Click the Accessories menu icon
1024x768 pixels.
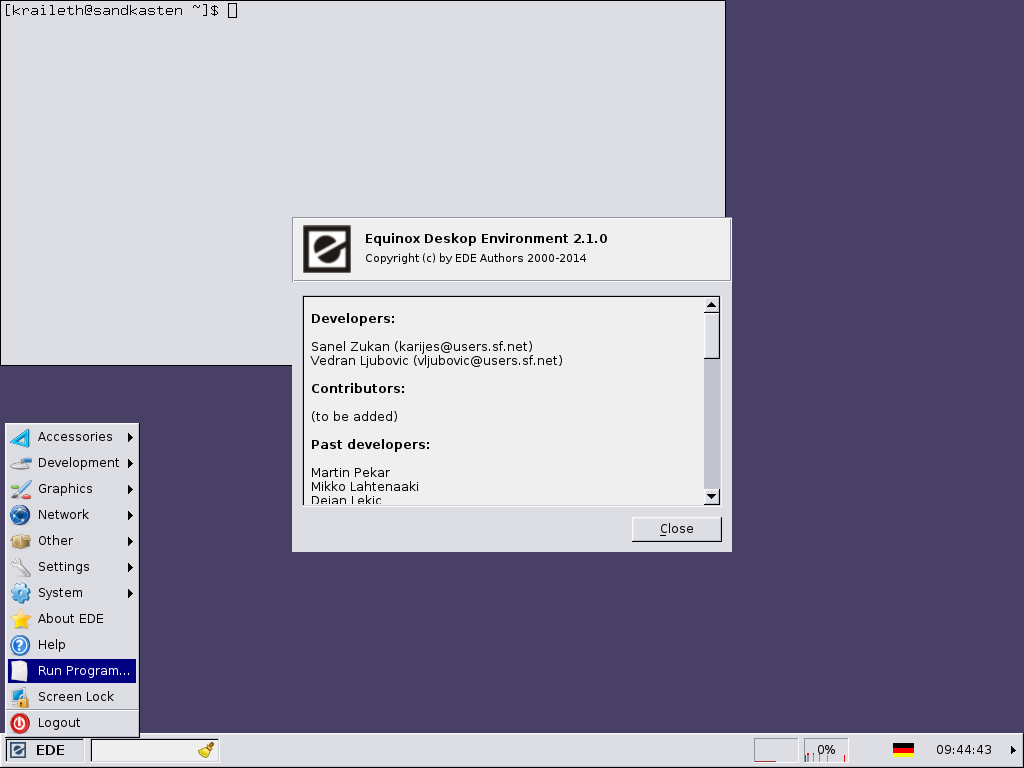20,437
